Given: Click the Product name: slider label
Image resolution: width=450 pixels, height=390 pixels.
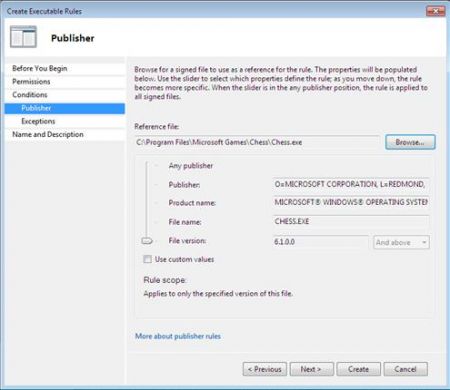Looking at the screenshot, I should [x=192, y=203].
